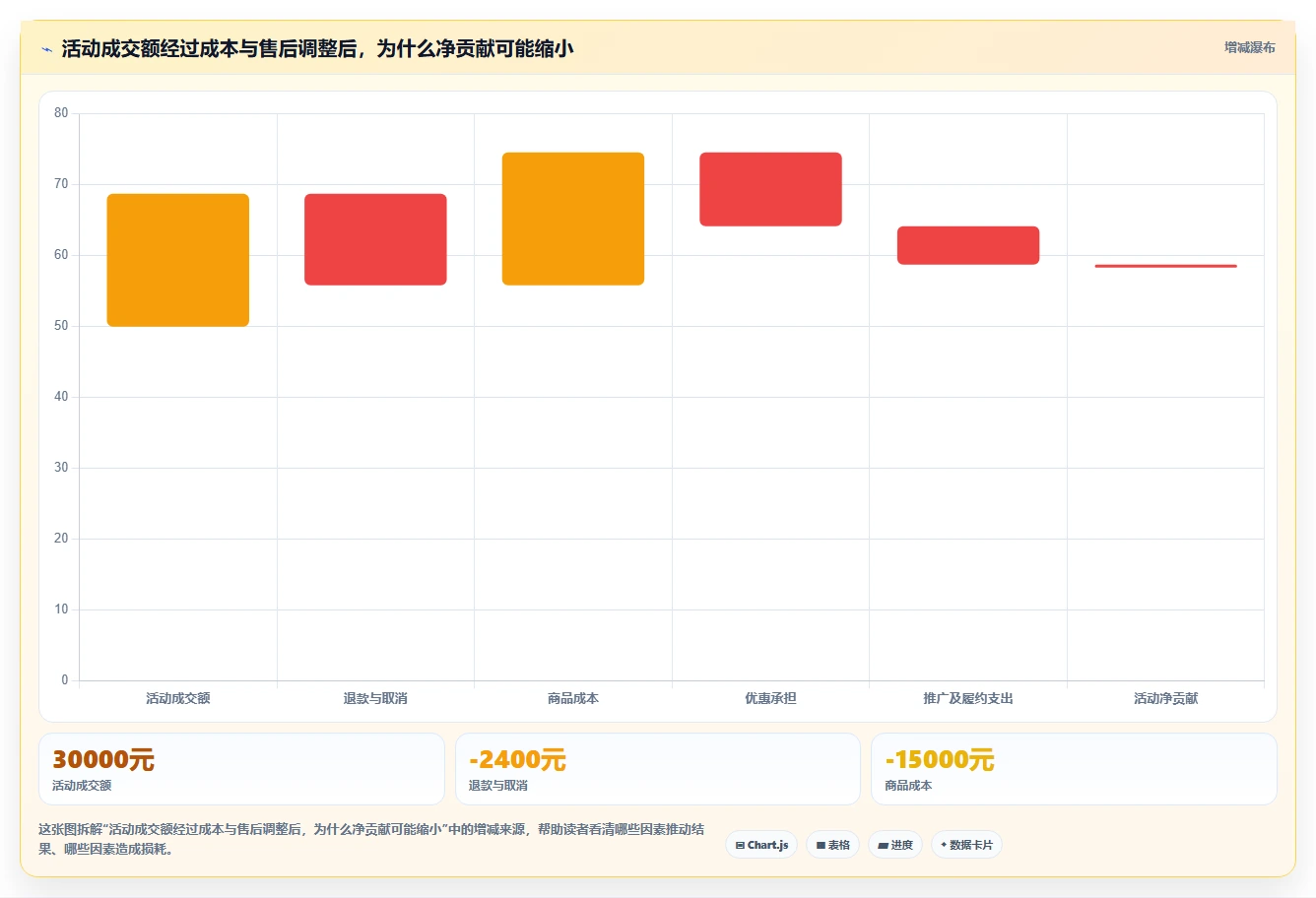Click the 退款与取消 x-axis label
This screenshot has height=898, width=1316.
coord(375,698)
